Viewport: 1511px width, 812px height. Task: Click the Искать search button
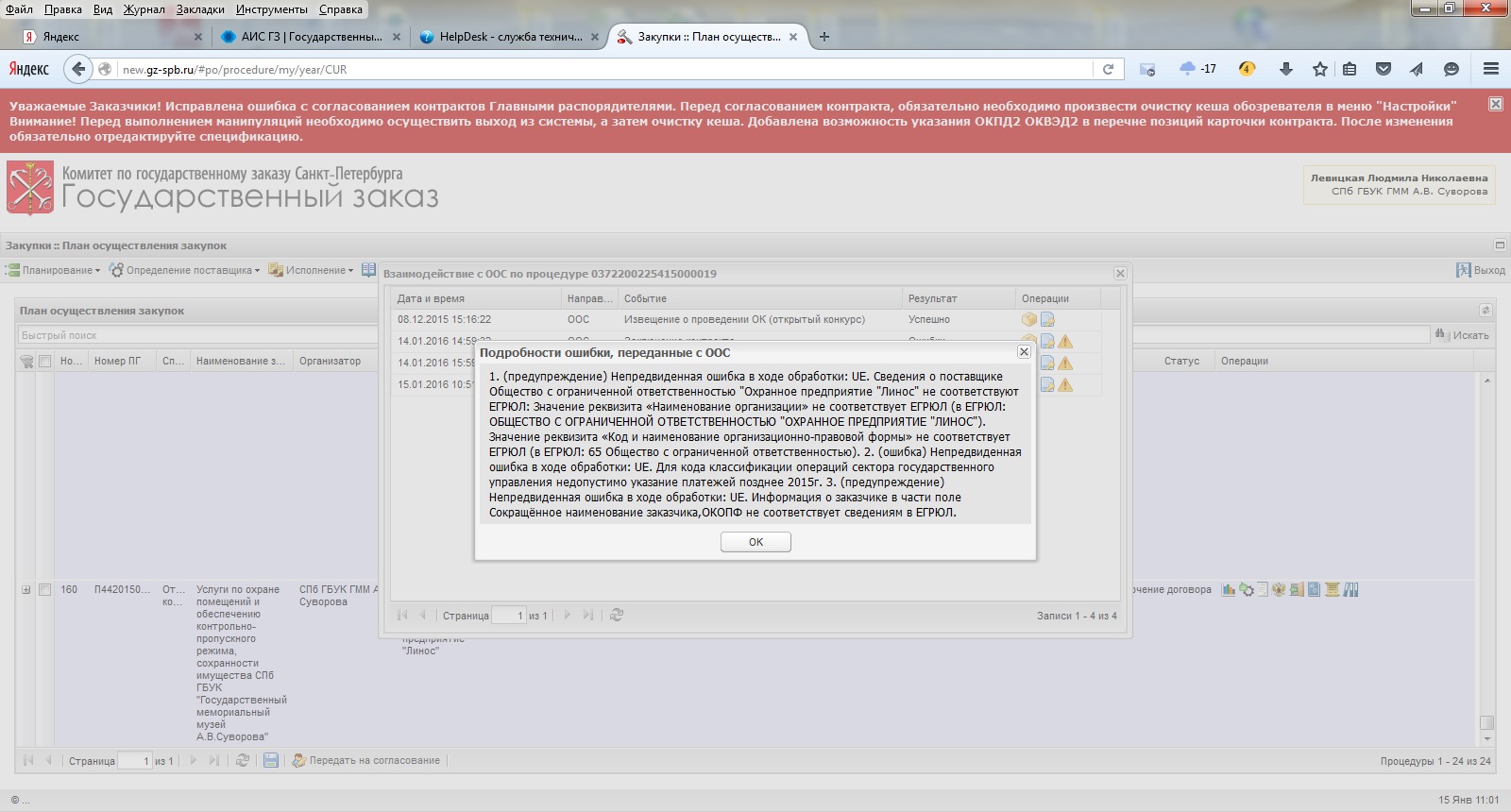click(1462, 335)
